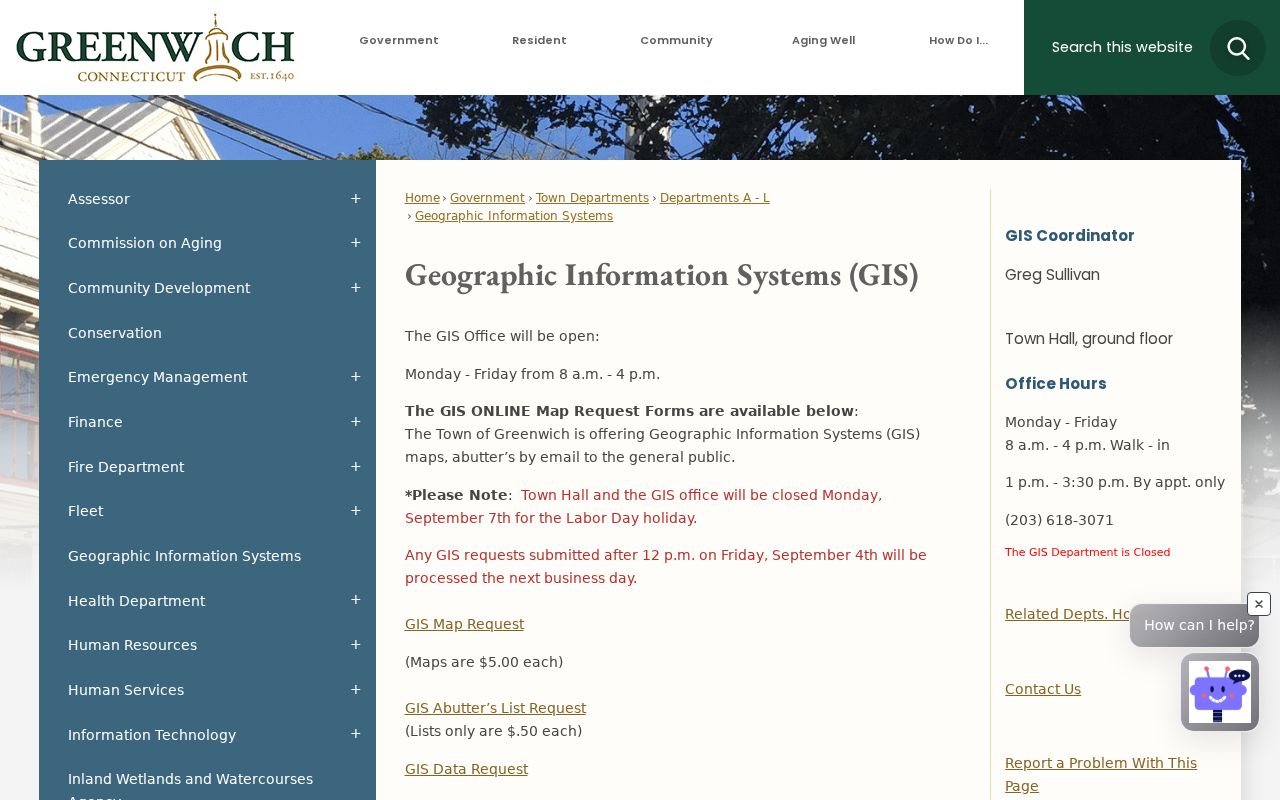Image resolution: width=1280 pixels, height=800 pixels.
Task: Expand the Finance submenu
Action: point(355,422)
